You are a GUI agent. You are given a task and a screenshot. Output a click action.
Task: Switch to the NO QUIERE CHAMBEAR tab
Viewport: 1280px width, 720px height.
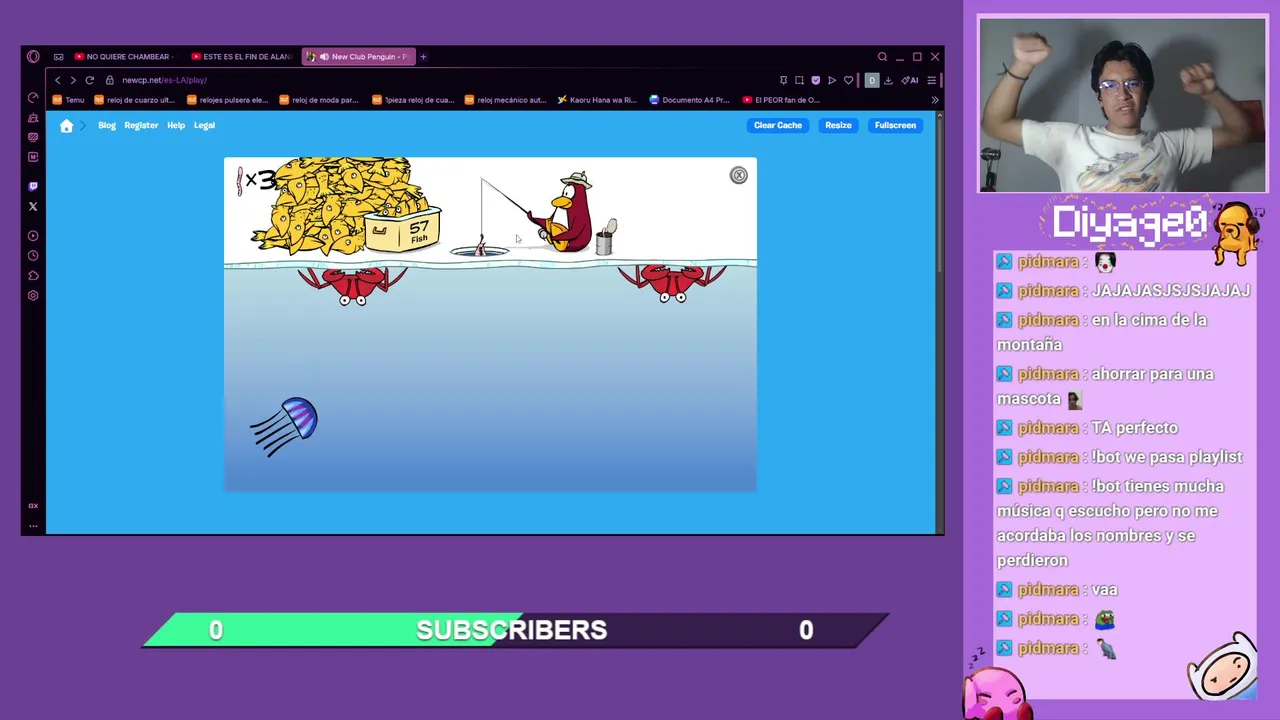click(122, 57)
